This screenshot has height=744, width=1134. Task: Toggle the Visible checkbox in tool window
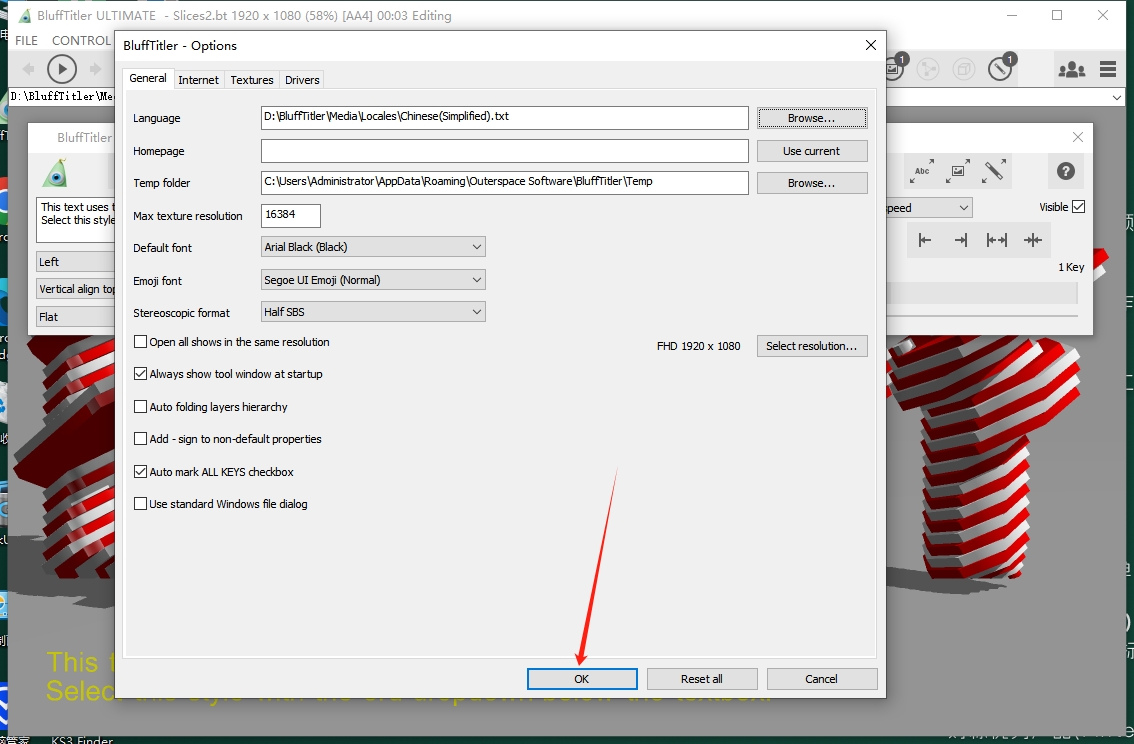(x=1078, y=207)
